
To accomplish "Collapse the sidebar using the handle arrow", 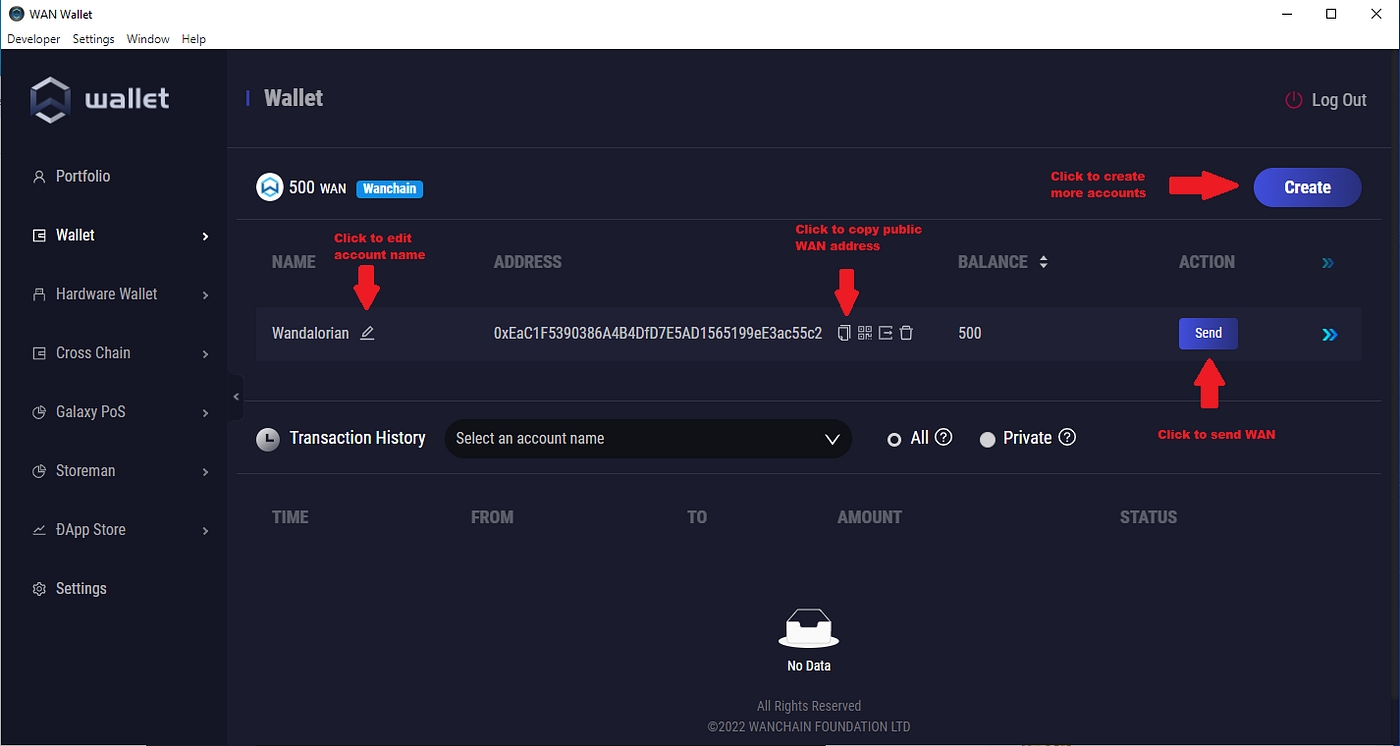I will pos(236,397).
